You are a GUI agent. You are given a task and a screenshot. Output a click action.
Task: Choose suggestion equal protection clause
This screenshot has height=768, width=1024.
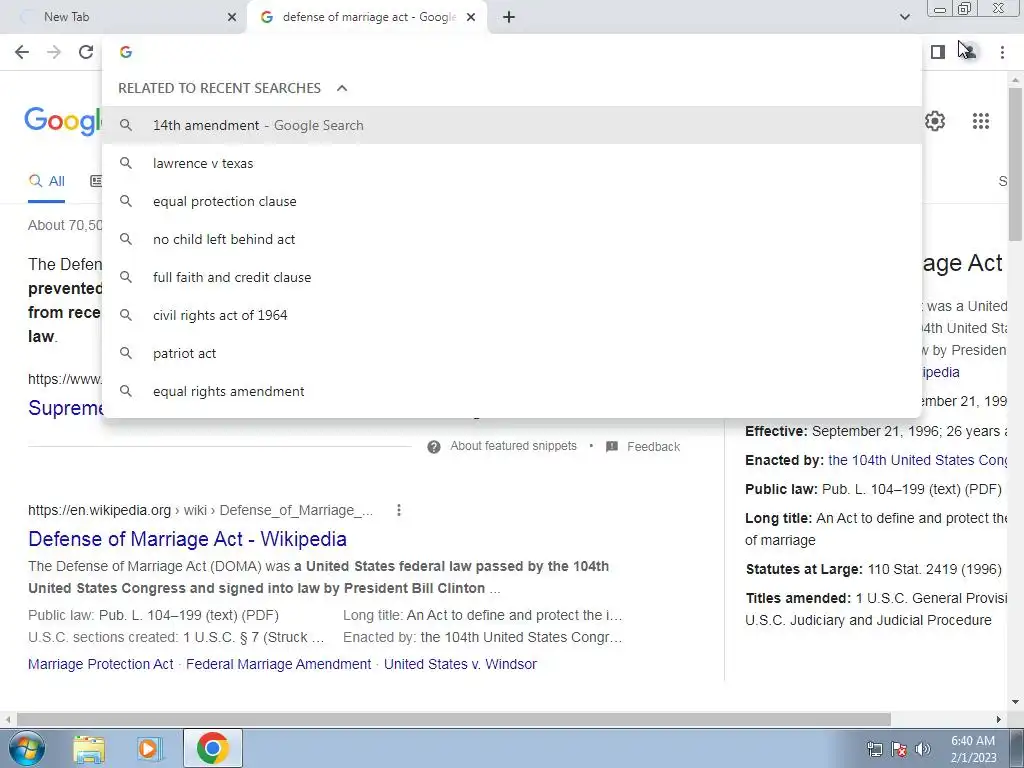(512, 201)
